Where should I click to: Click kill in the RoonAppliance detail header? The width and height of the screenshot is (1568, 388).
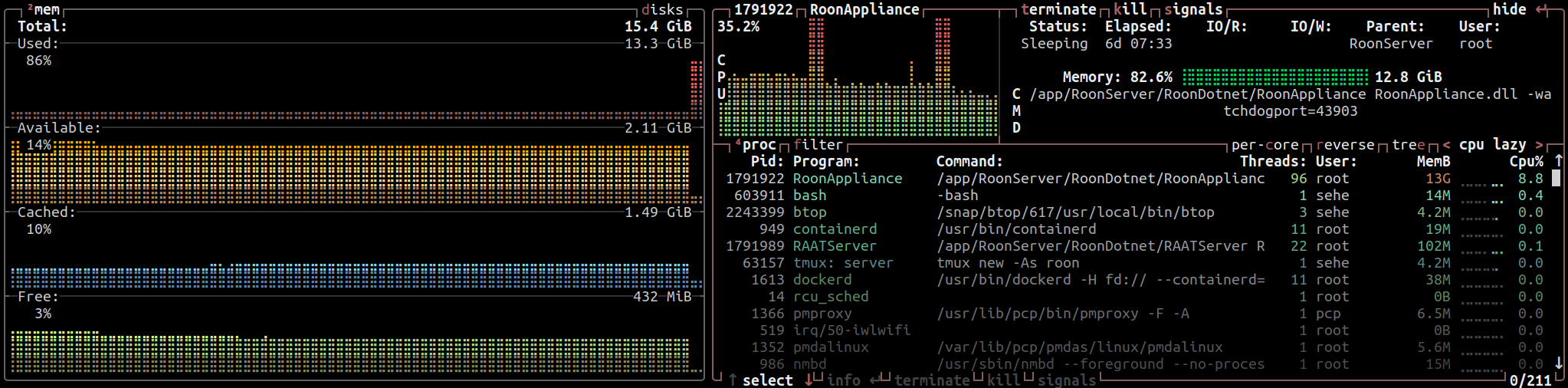click(x=1130, y=9)
